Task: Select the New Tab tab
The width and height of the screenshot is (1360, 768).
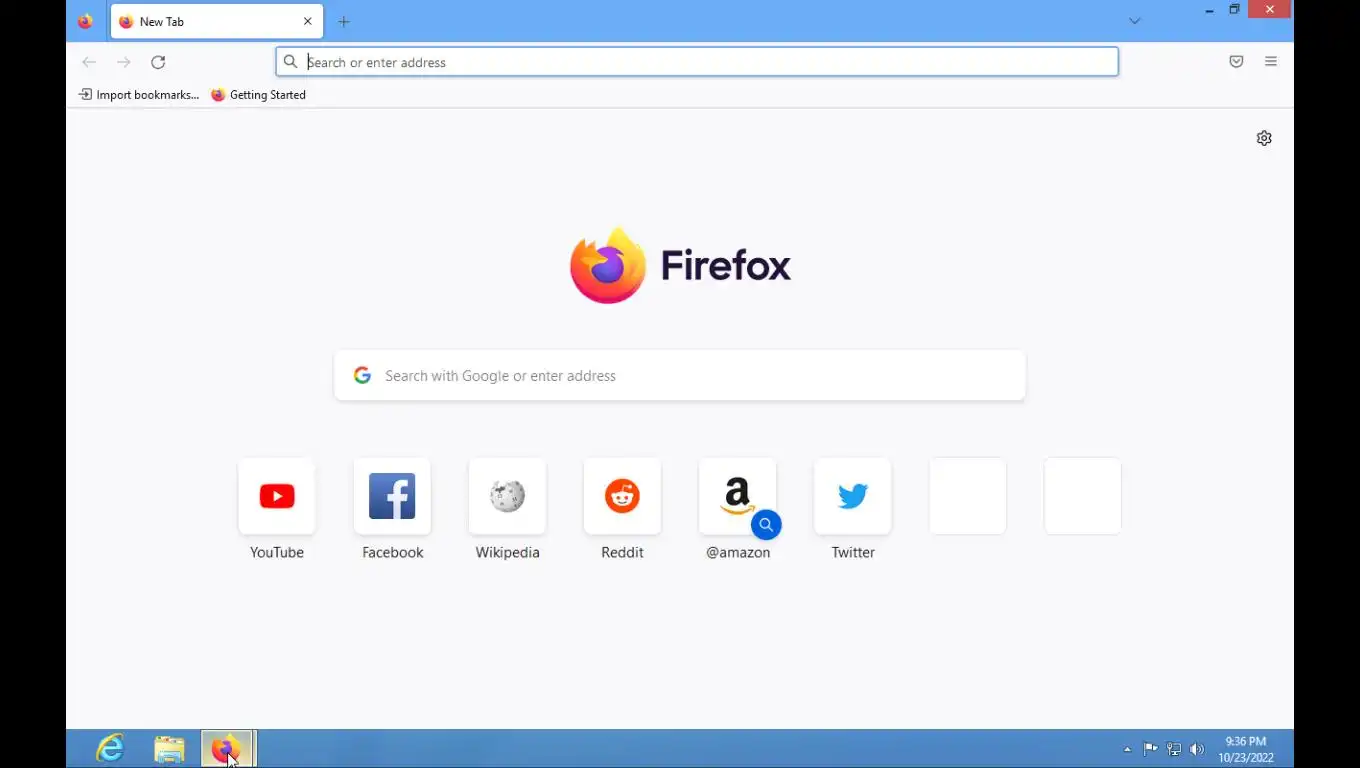Action: [x=216, y=21]
